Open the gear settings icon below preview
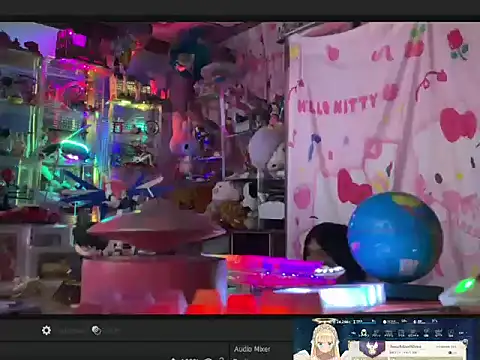Screen dimensions: 480x360 (46, 330)
